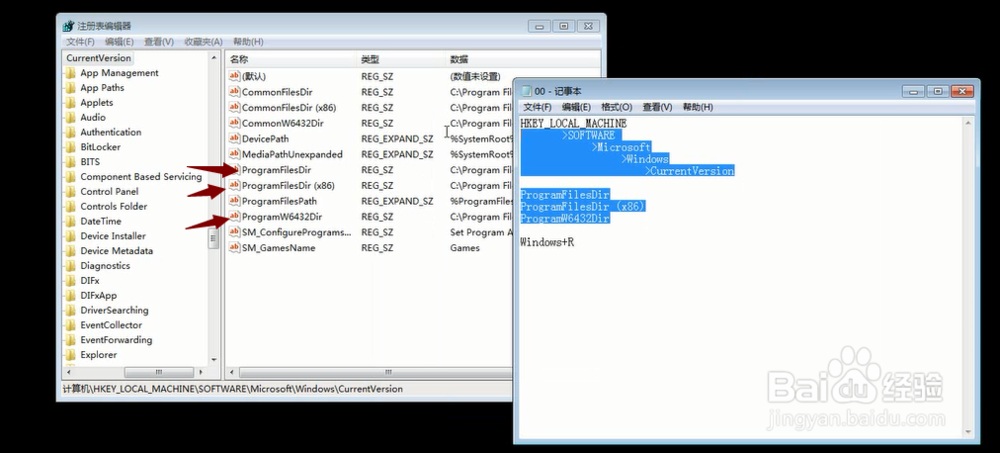The width and height of the screenshot is (1000, 453).
Task: Click the Control Panel folder icon
Action: [x=70, y=192]
